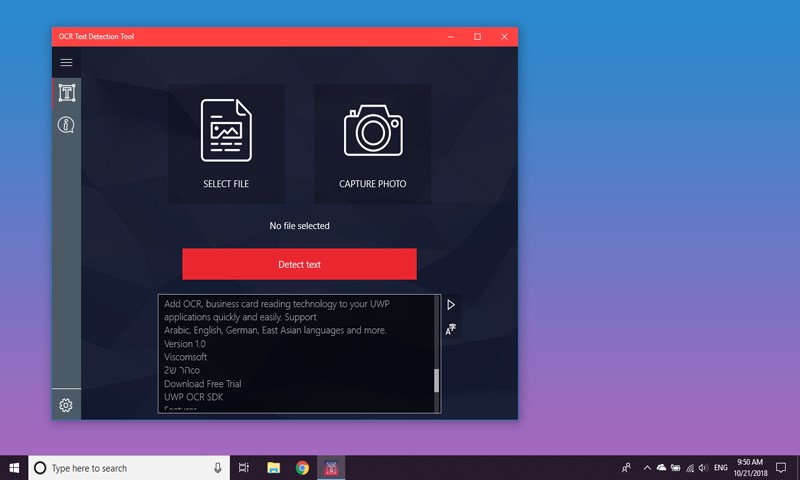
Task: Open File Explorer from the taskbar
Action: (273, 468)
